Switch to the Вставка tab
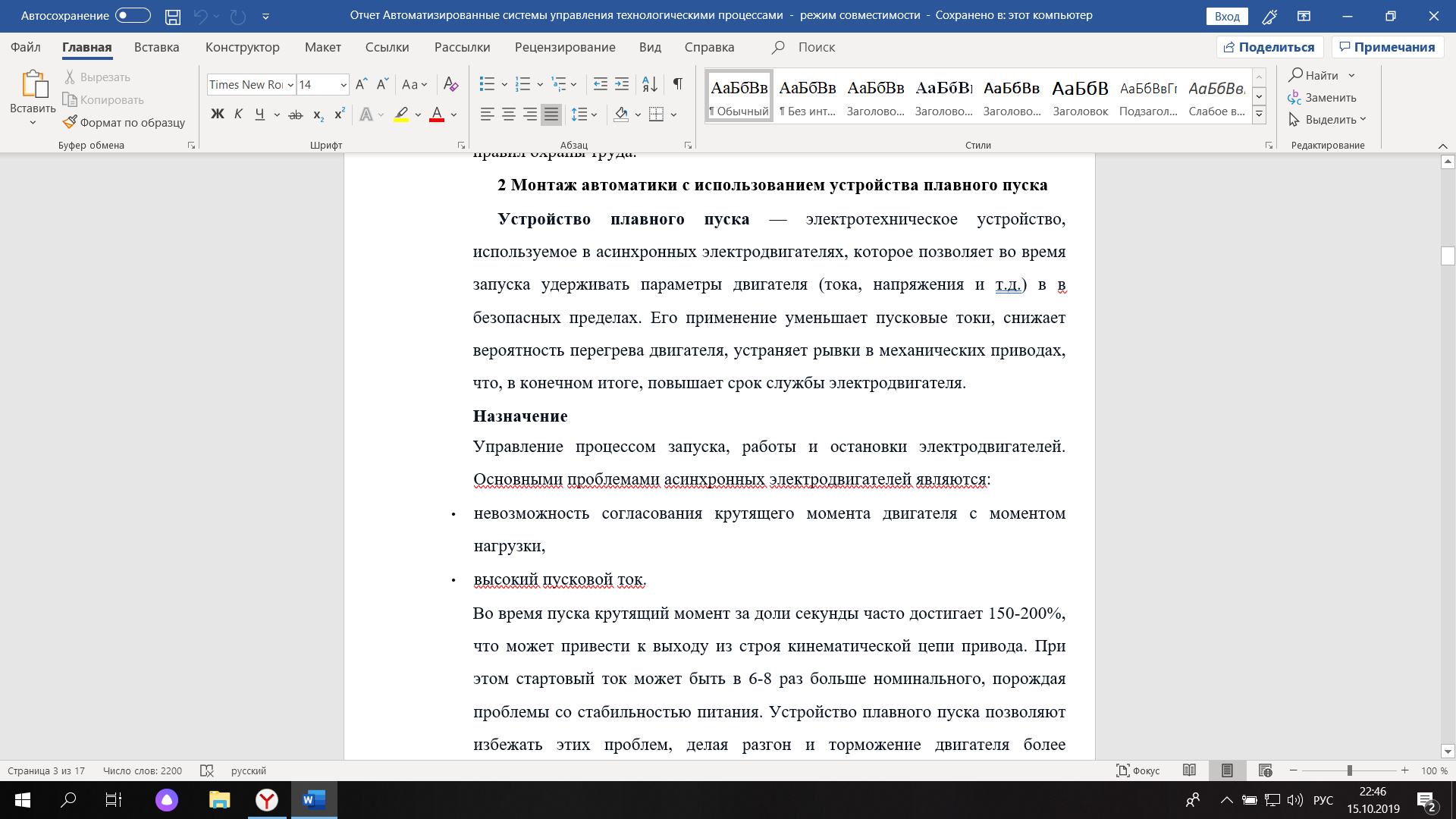Image resolution: width=1456 pixels, height=819 pixels. click(x=157, y=47)
